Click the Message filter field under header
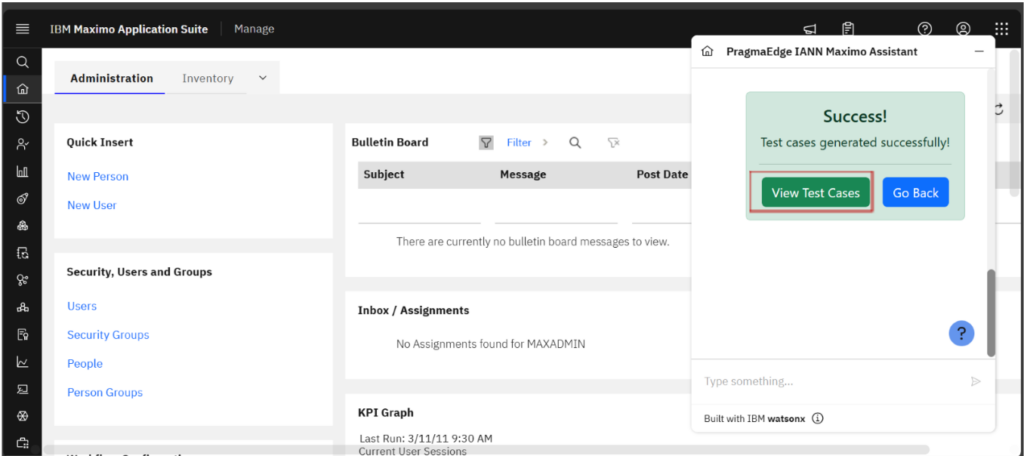 tap(556, 212)
